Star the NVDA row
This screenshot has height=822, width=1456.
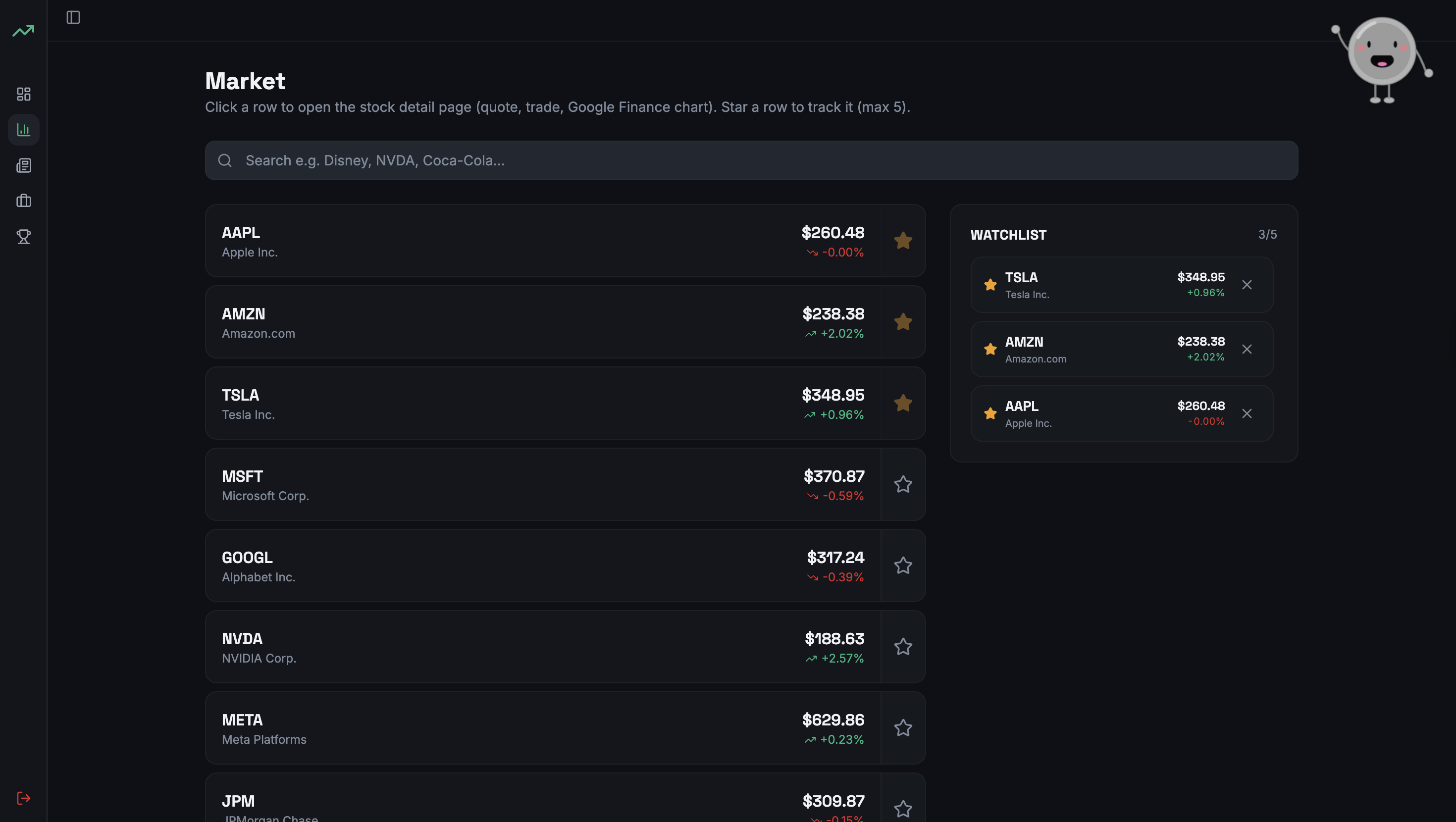tap(903, 647)
